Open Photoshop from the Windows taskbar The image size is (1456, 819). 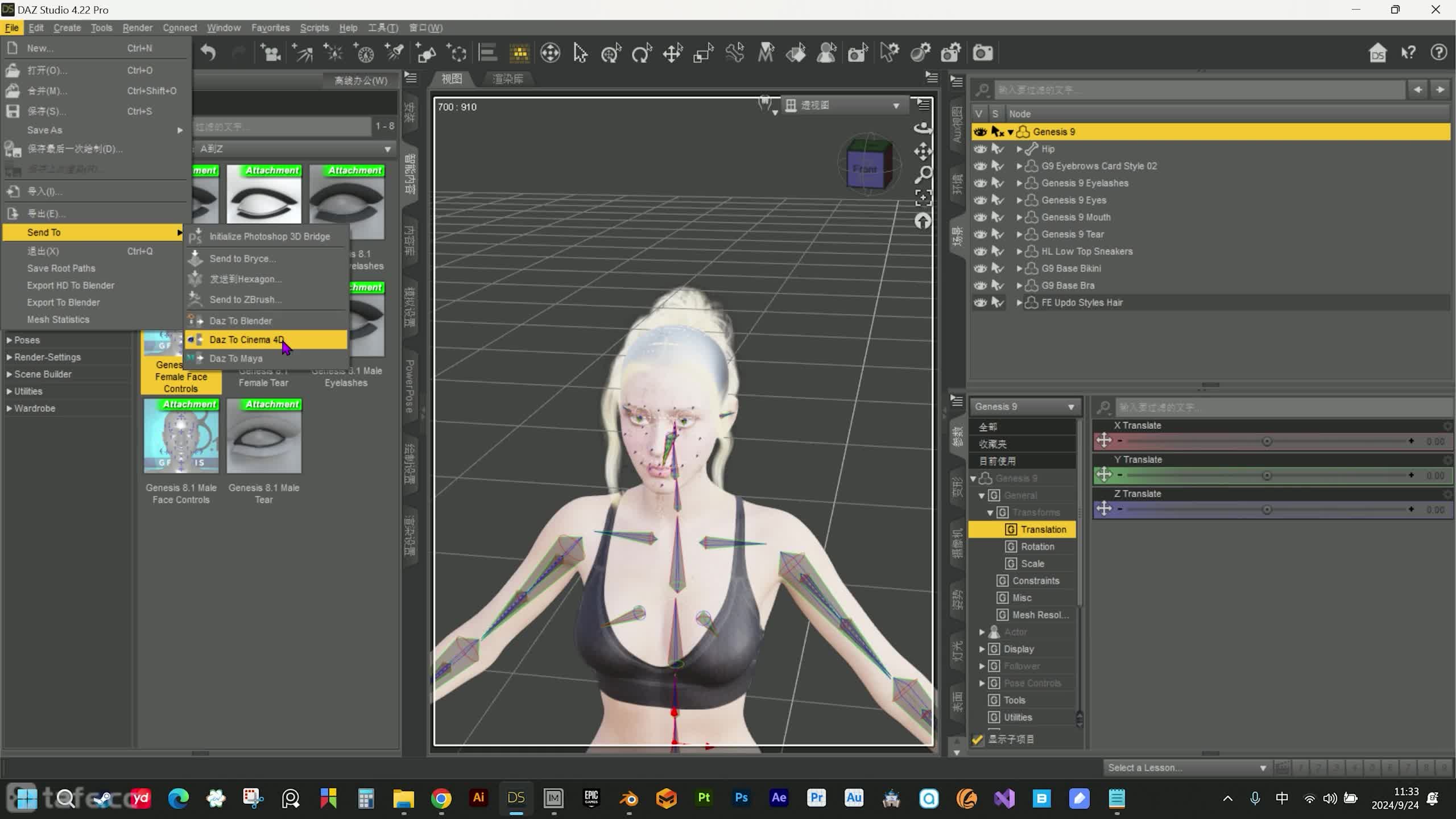tap(741, 798)
